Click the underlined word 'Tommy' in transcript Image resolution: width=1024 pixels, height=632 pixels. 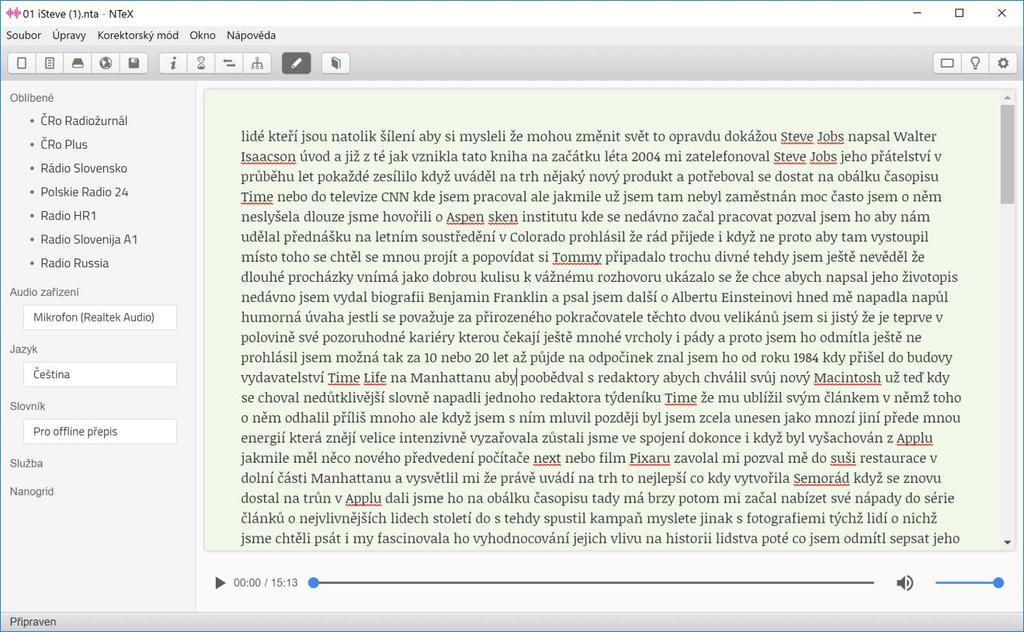point(577,257)
